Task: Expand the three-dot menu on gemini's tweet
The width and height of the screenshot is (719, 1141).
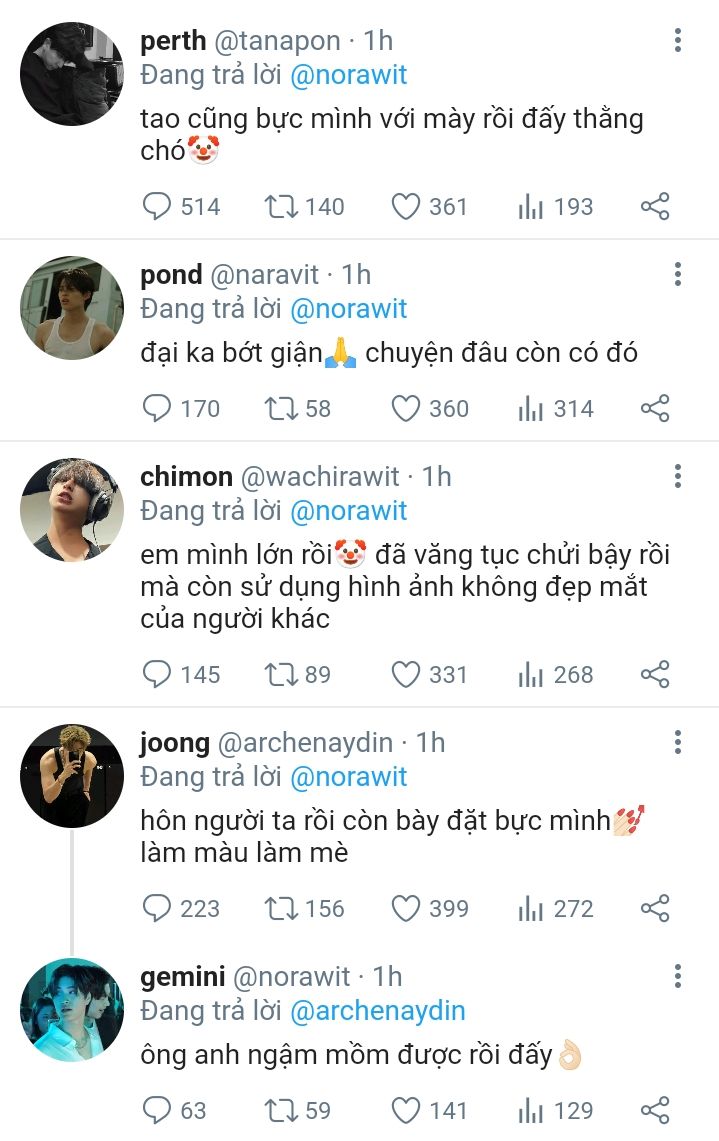Action: point(678,977)
